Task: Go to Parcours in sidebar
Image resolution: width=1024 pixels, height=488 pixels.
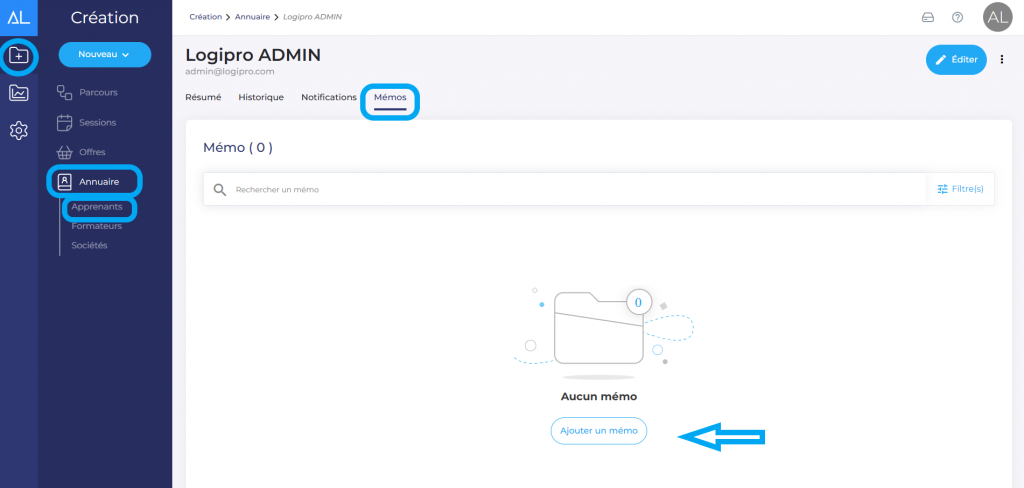Action: click(98, 93)
